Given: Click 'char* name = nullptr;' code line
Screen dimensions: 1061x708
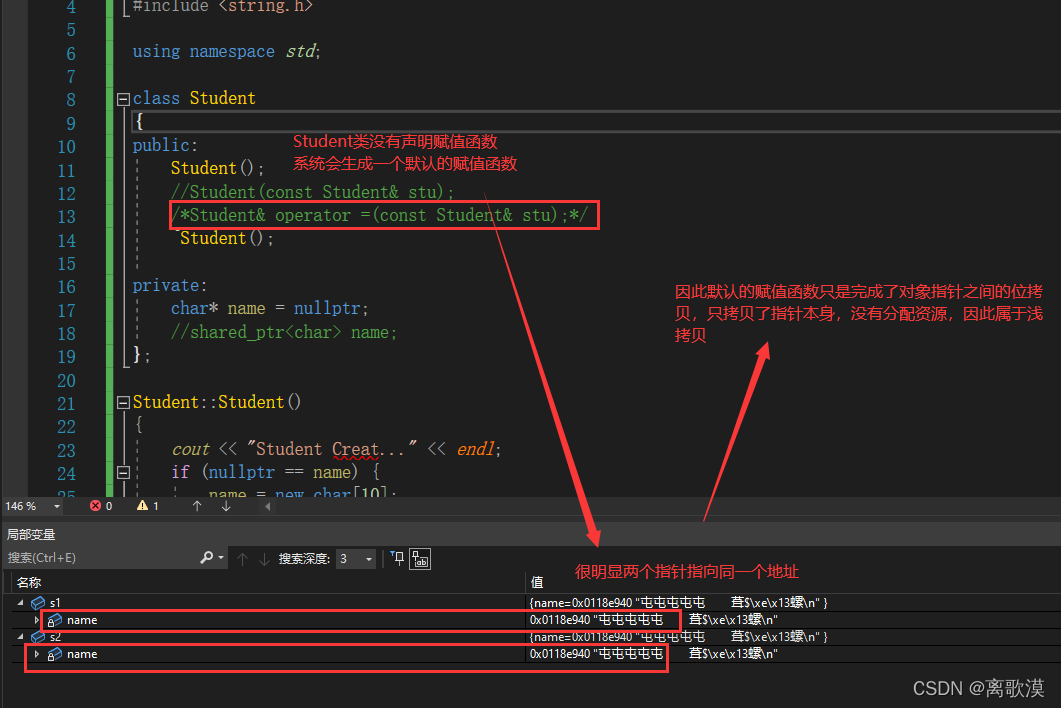Looking at the screenshot, I should (x=269, y=309).
